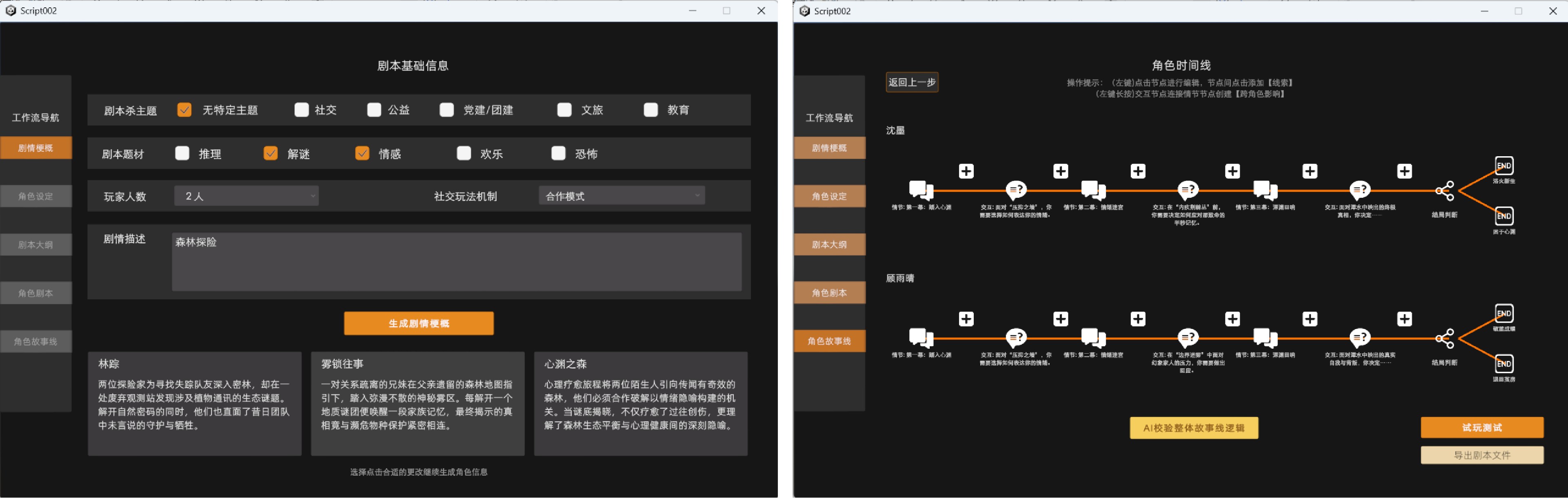Check the 文旅 theme checkbox
The width and height of the screenshot is (1568, 498).
tap(564, 109)
